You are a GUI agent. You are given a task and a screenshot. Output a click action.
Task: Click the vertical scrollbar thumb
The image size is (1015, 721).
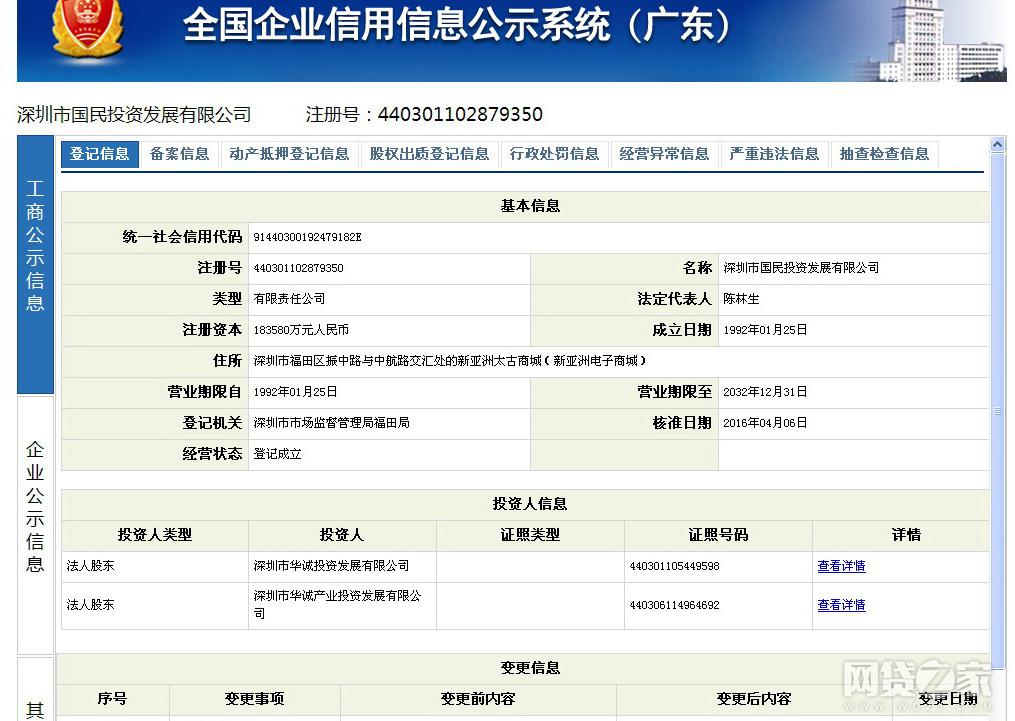(x=998, y=411)
